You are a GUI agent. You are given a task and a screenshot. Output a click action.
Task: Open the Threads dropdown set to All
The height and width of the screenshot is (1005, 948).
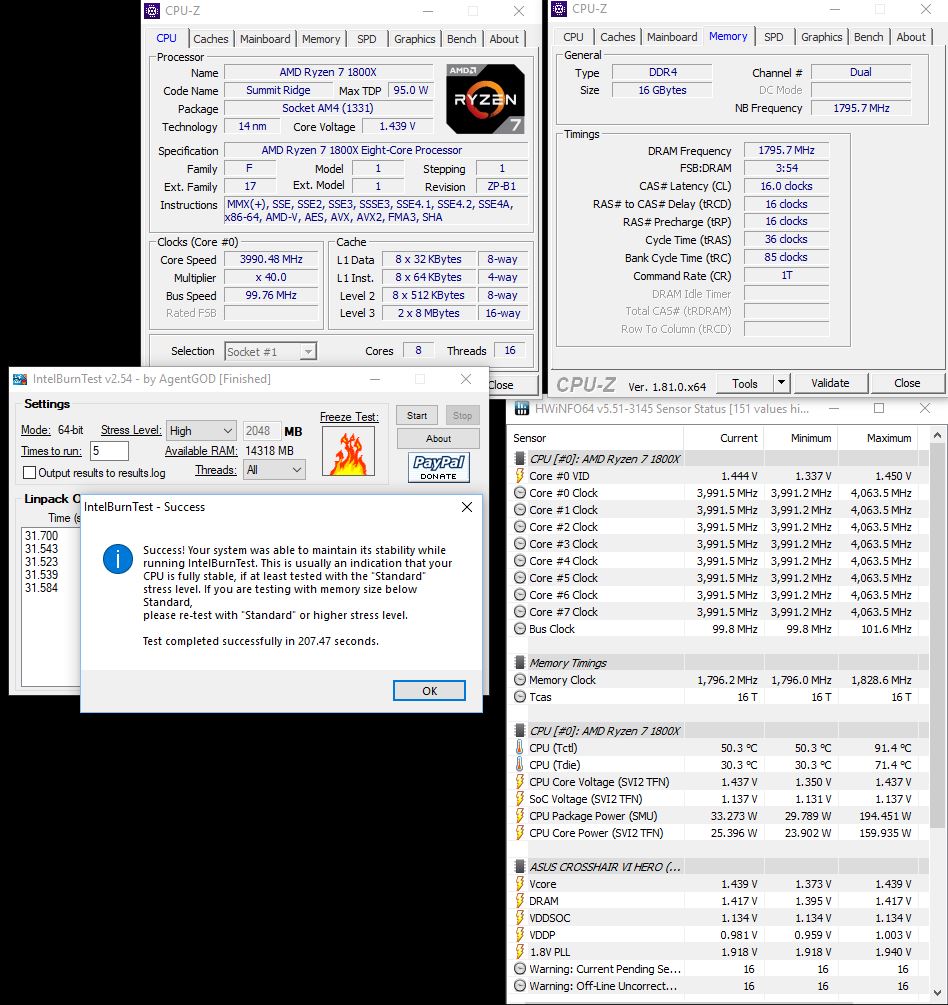coord(274,470)
